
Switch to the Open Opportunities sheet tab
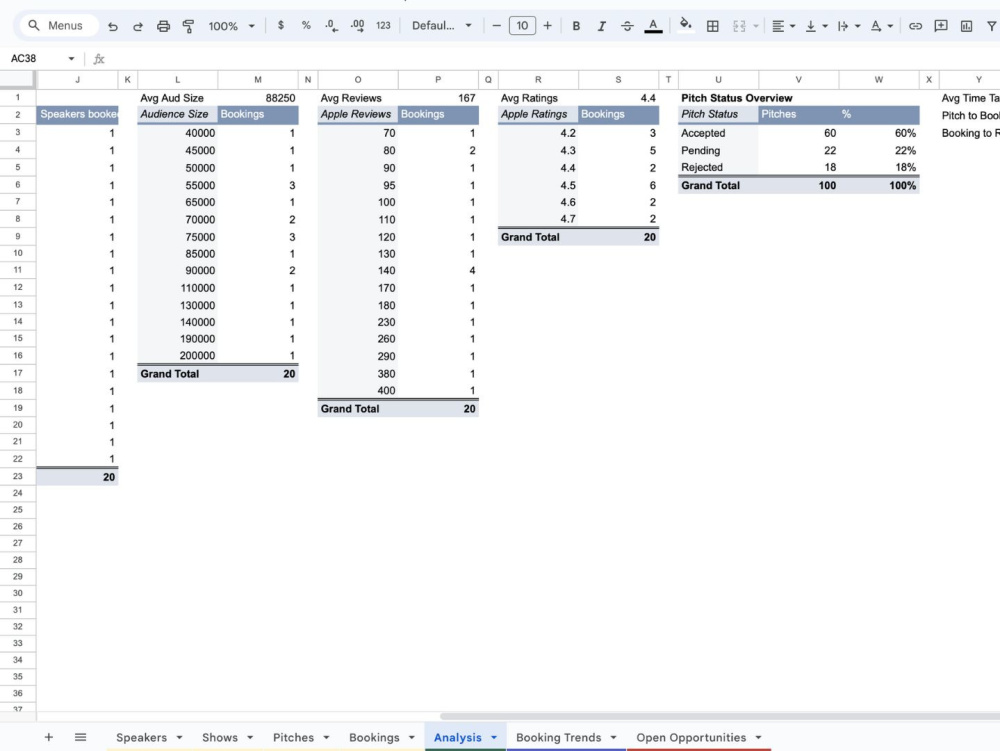tap(691, 737)
